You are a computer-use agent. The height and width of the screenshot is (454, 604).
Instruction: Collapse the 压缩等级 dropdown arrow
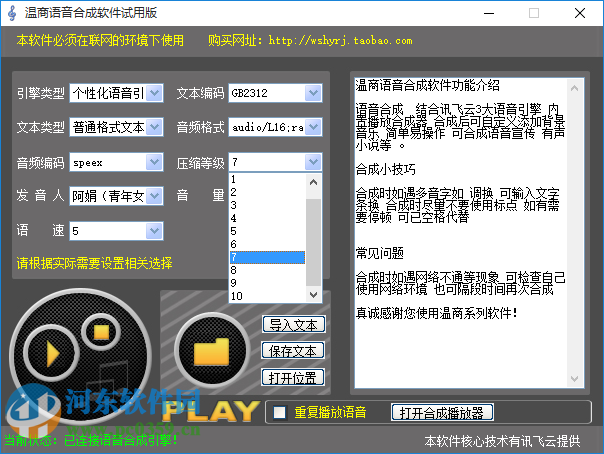click(x=313, y=162)
